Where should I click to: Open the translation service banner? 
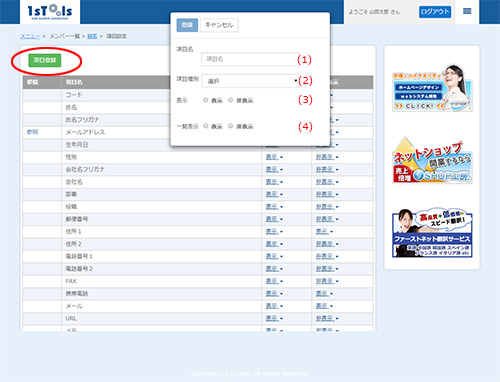pos(432,234)
